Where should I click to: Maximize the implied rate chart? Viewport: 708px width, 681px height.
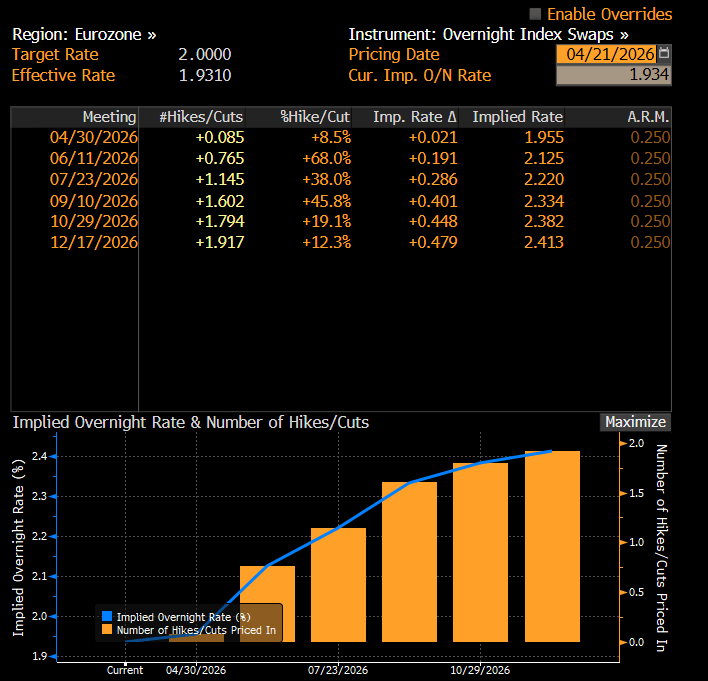pyautogui.click(x=634, y=422)
